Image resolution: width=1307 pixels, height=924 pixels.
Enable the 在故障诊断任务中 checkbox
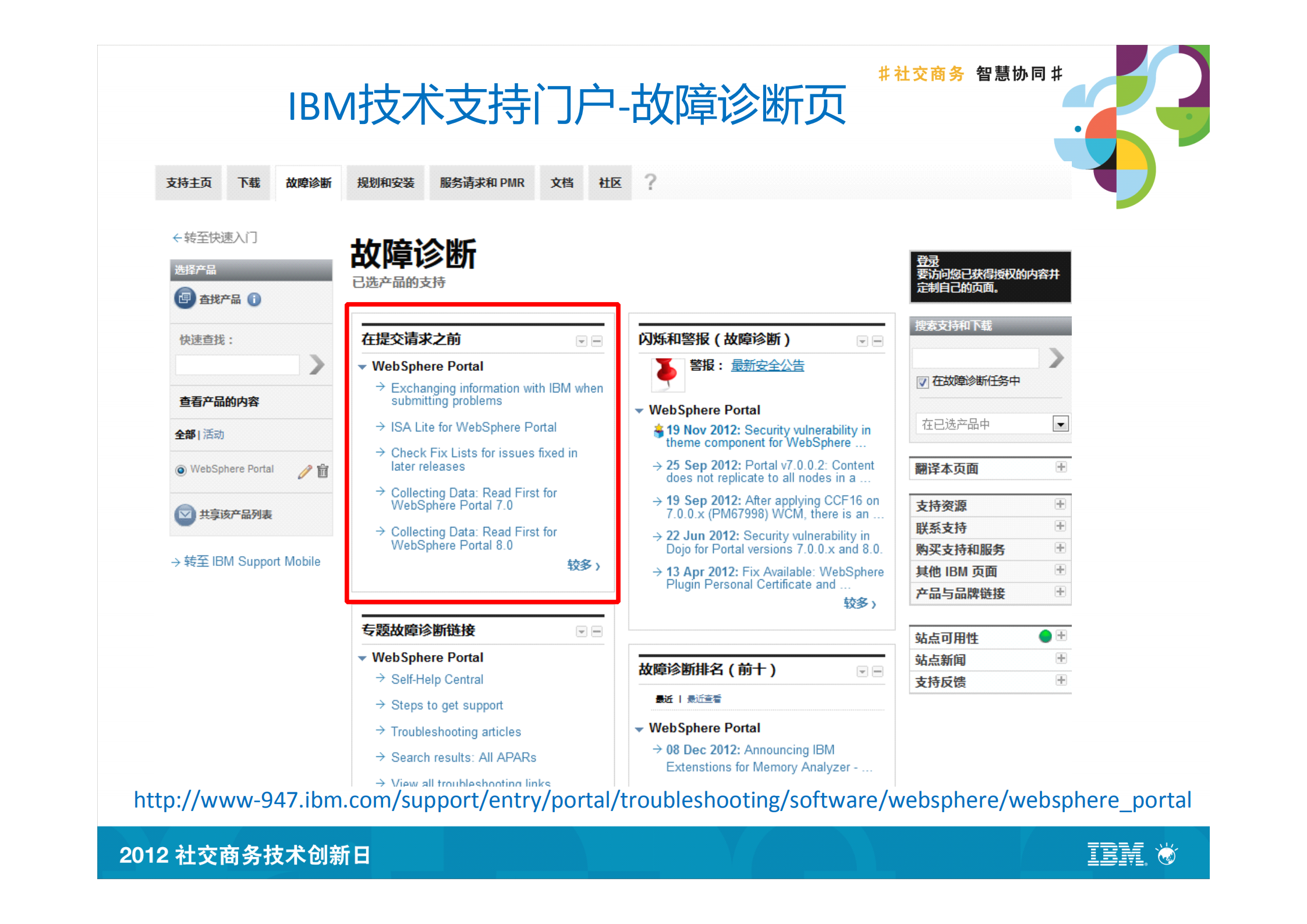pos(922,382)
